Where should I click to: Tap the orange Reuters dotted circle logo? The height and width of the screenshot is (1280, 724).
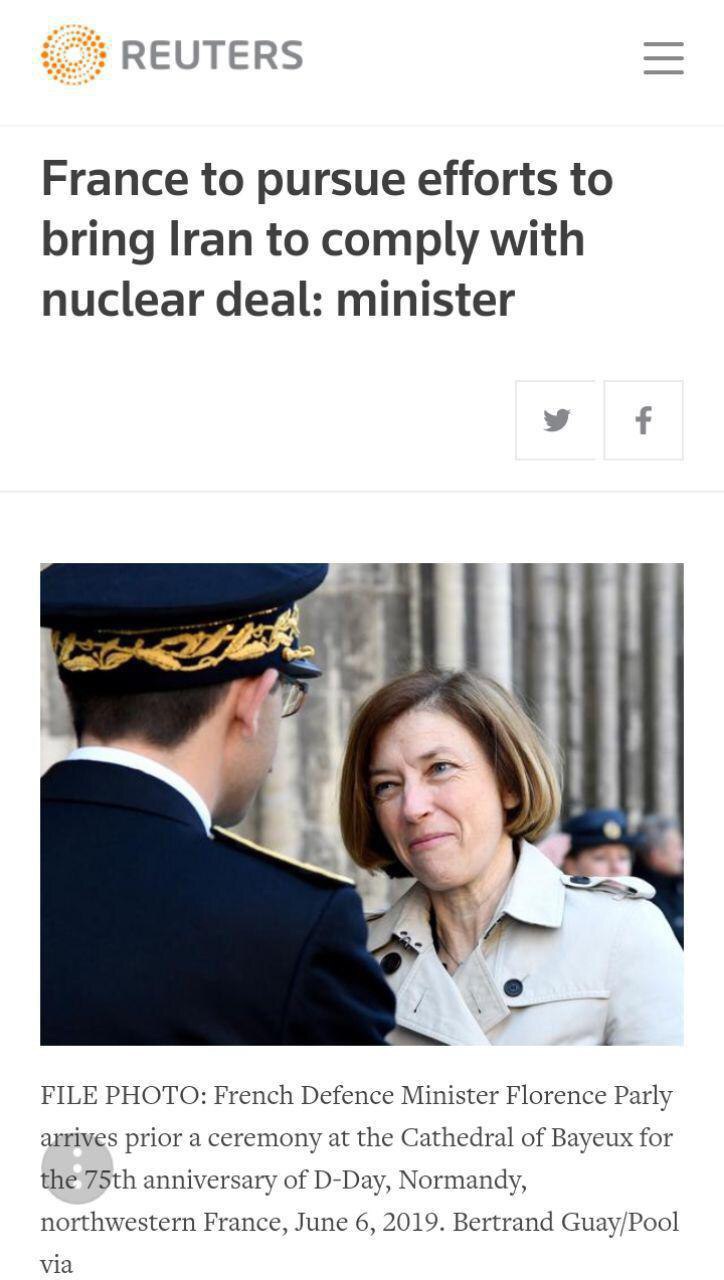(x=73, y=55)
